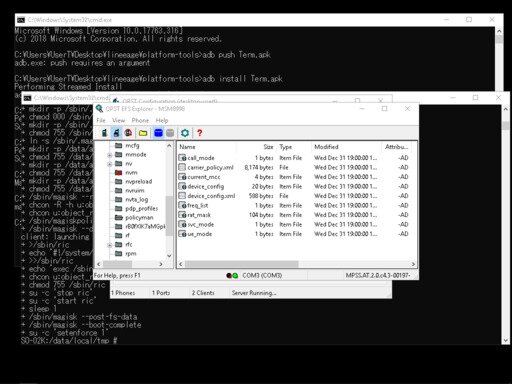This screenshot has height=384, width=512.
Task: Click the red nvm folder icon
Action: point(118,173)
